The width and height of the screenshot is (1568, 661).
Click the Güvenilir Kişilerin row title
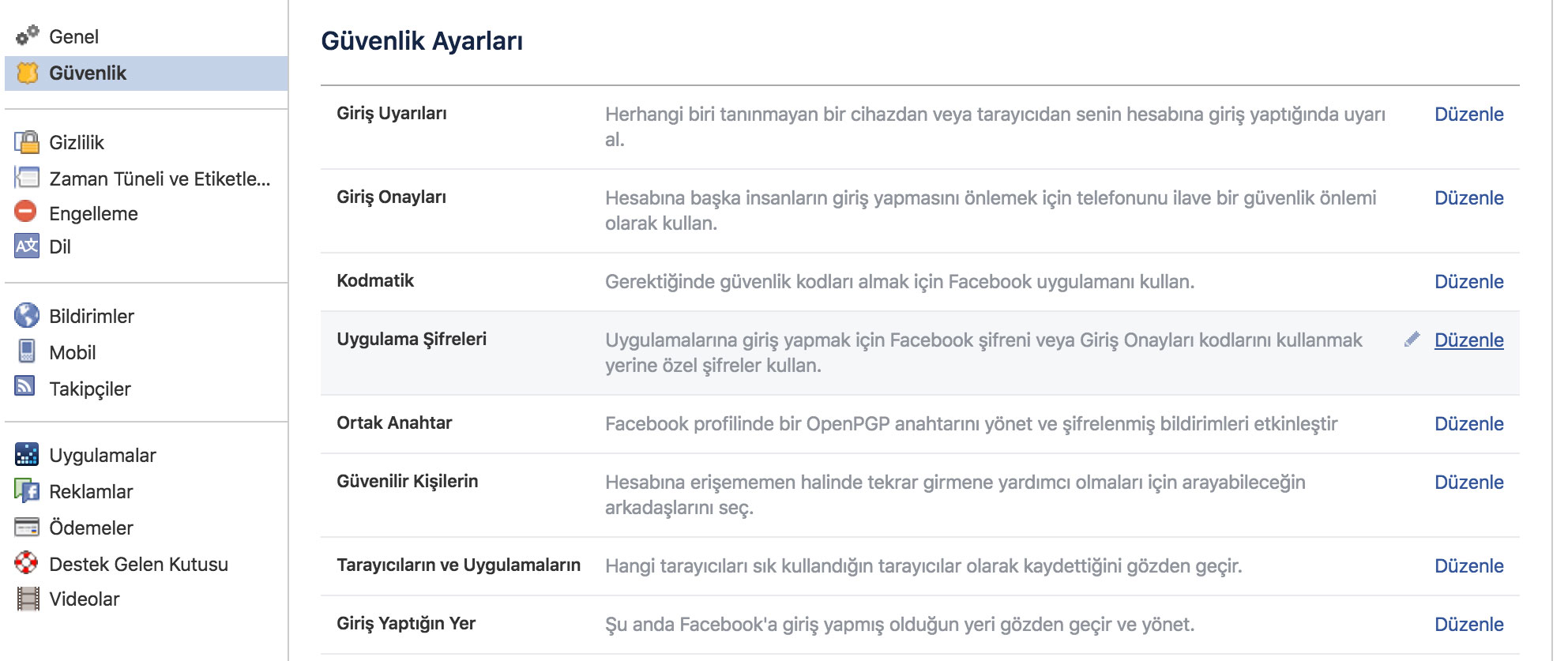point(407,482)
